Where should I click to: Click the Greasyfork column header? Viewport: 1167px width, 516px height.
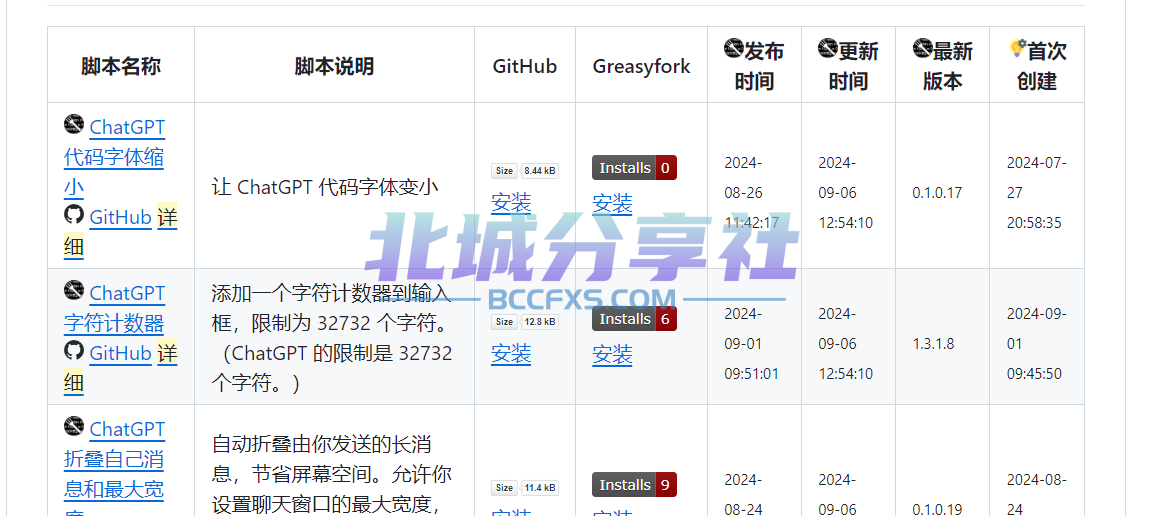pyautogui.click(x=641, y=66)
